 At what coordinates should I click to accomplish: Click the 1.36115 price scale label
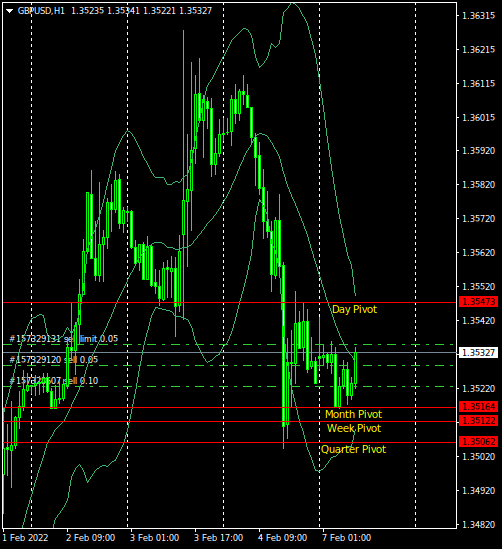479,84
